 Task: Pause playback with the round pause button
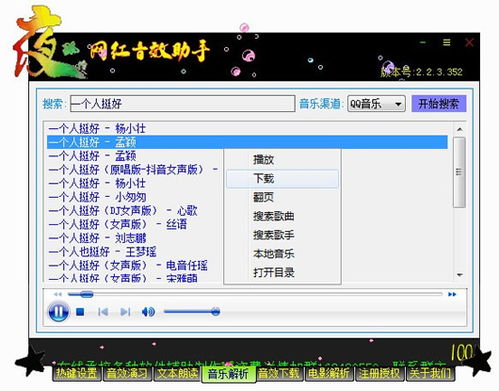tap(59, 312)
